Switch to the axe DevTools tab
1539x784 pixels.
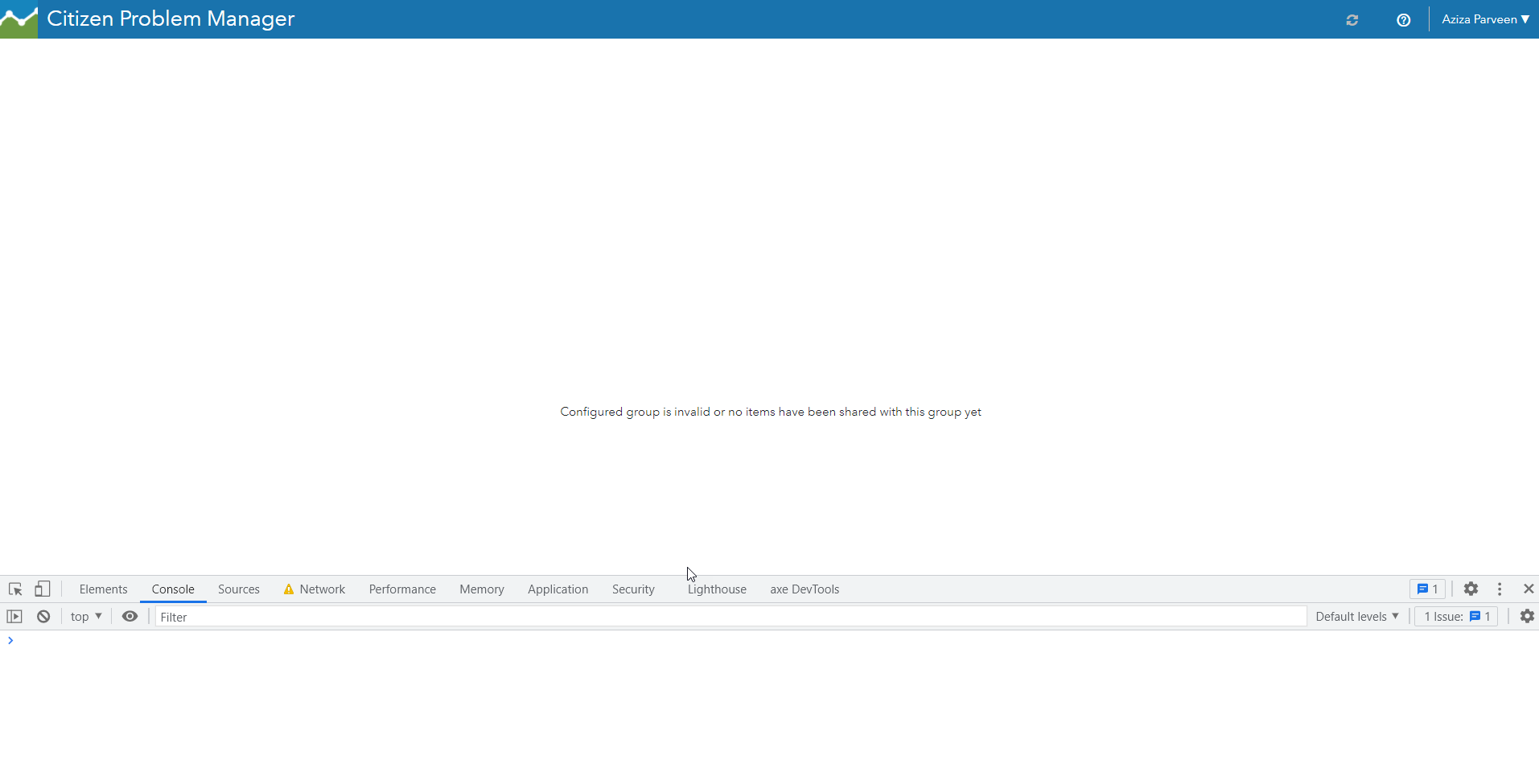click(x=804, y=589)
